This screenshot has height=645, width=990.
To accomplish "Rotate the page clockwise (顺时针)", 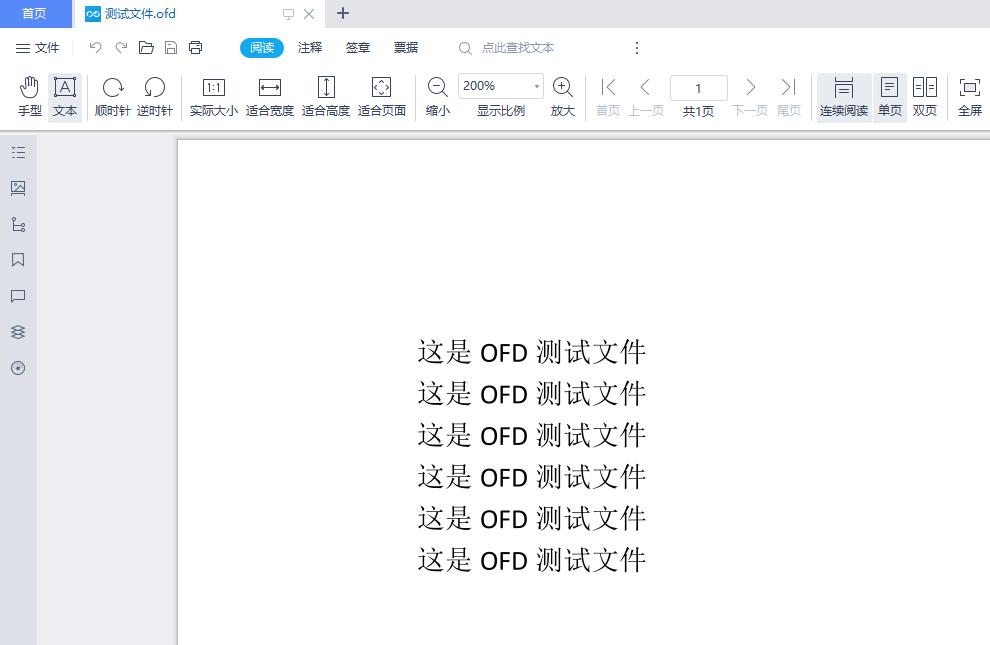I will 113,96.
